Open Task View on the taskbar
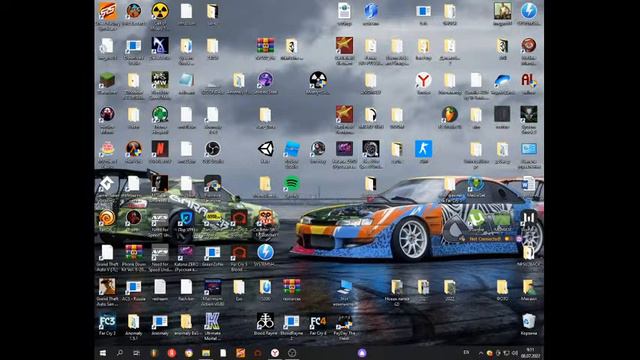640x360 pixels. (137, 353)
